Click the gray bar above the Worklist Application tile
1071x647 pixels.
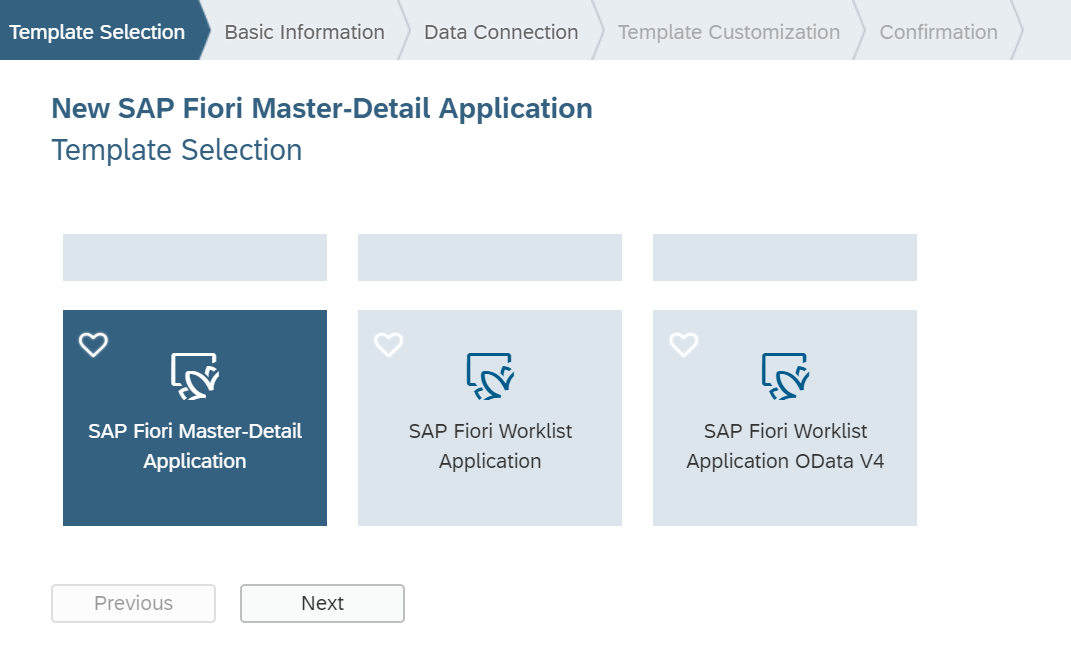[490, 257]
